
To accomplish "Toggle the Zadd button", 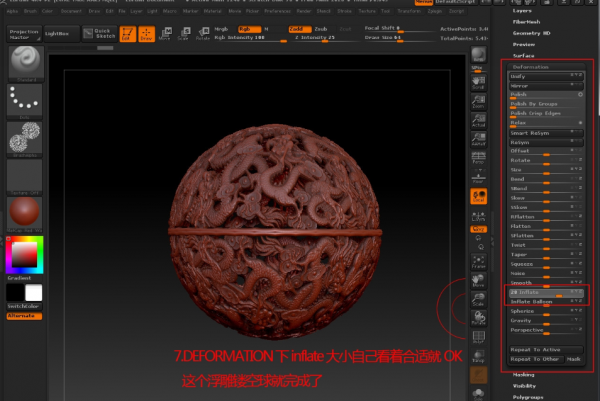I will pos(300,29).
